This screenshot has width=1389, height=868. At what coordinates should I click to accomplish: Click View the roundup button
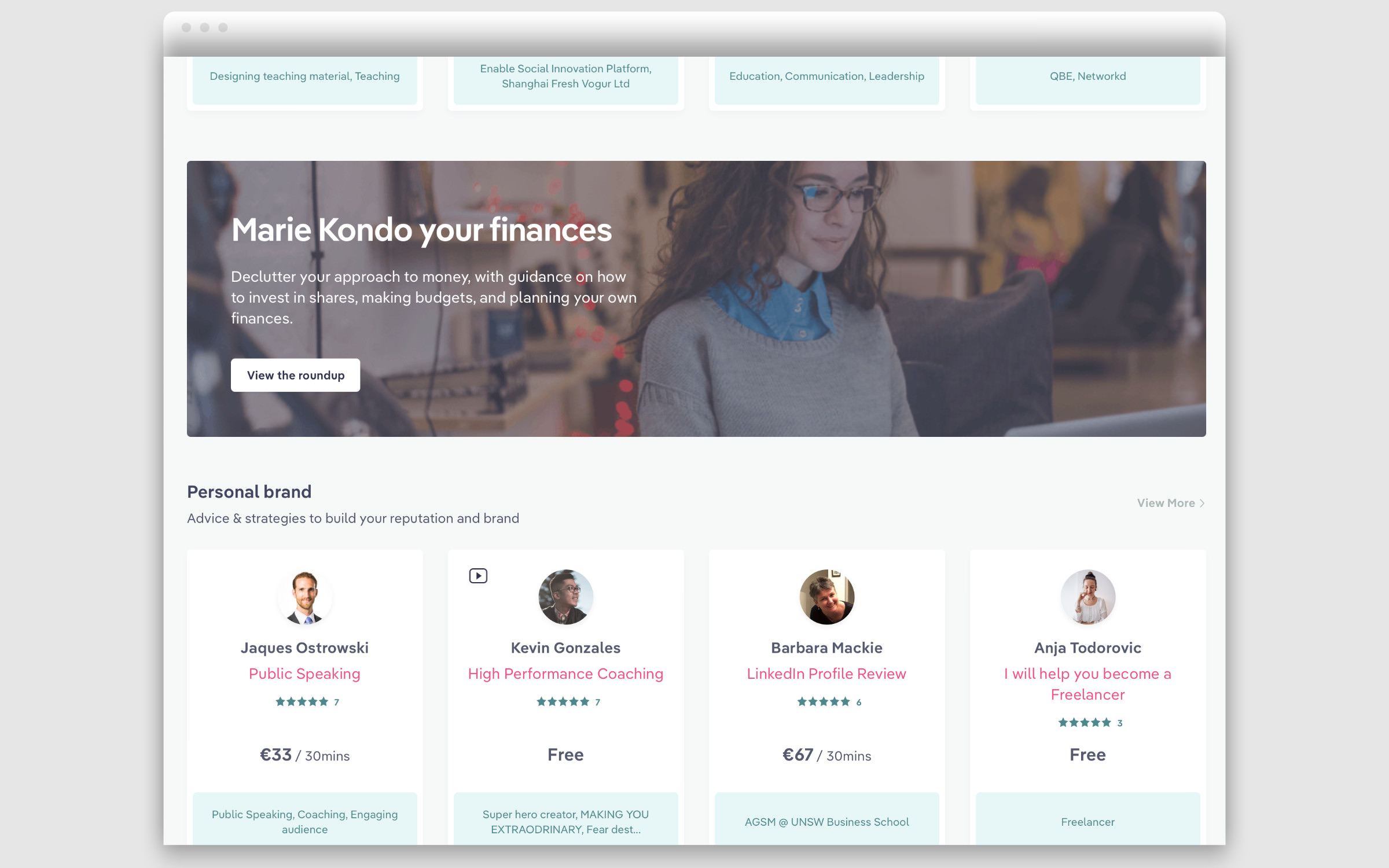click(296, 375)
